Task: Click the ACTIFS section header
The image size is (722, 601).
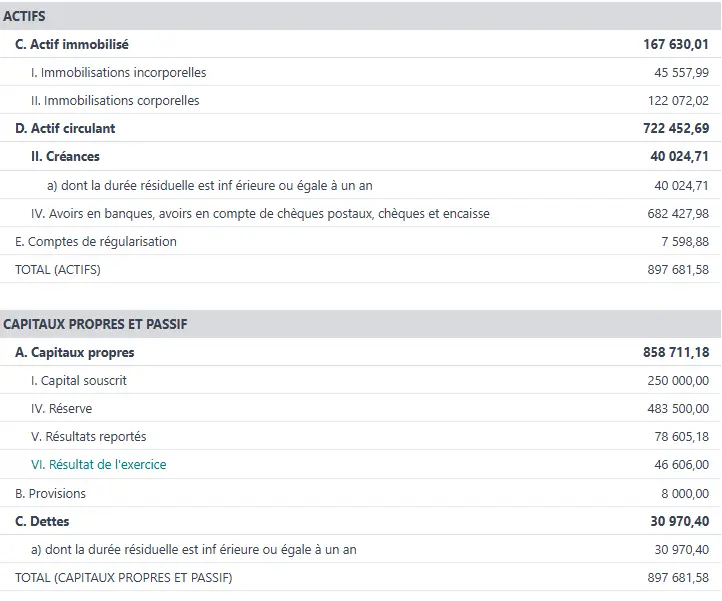Action: [x=24, y=16]
